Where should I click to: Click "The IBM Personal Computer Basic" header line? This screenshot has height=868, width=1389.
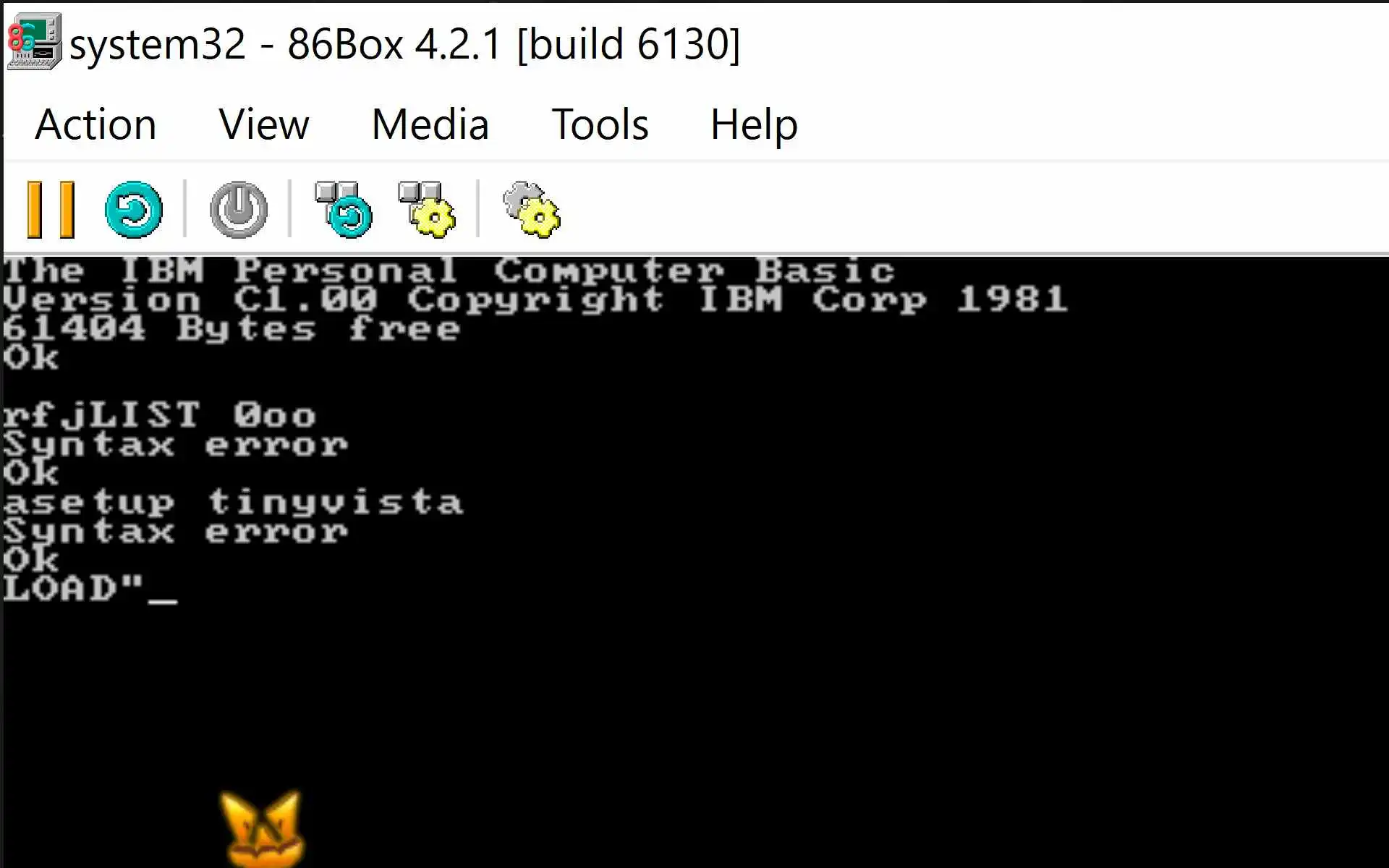coord(449,271)
